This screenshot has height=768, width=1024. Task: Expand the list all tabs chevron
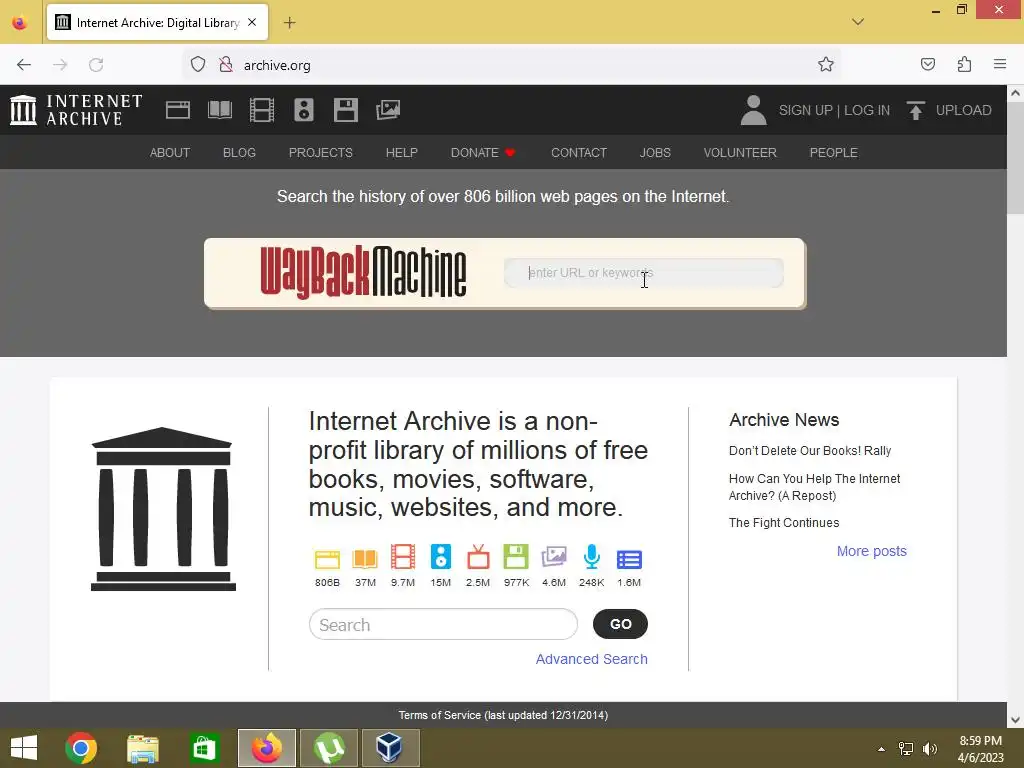pyautogui.click(x=858, y=22)
